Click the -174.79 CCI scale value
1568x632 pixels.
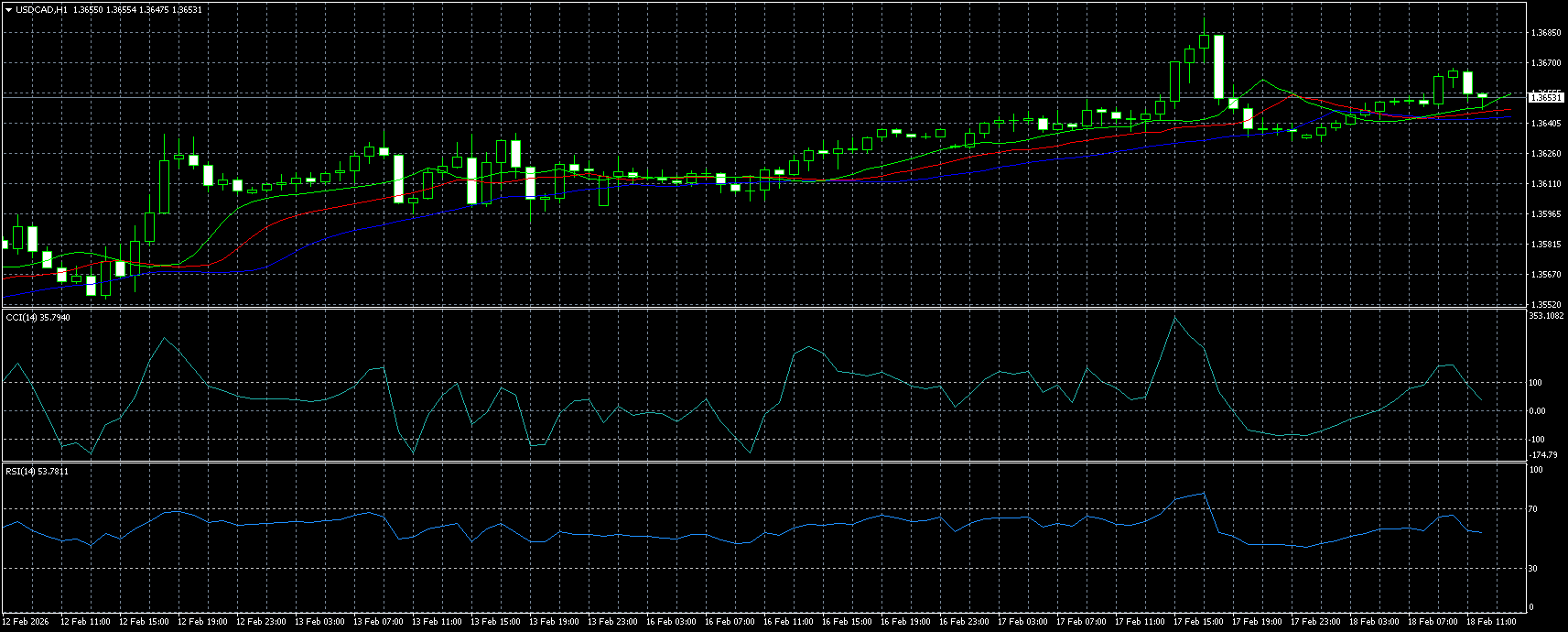[x=1542, y=454]
